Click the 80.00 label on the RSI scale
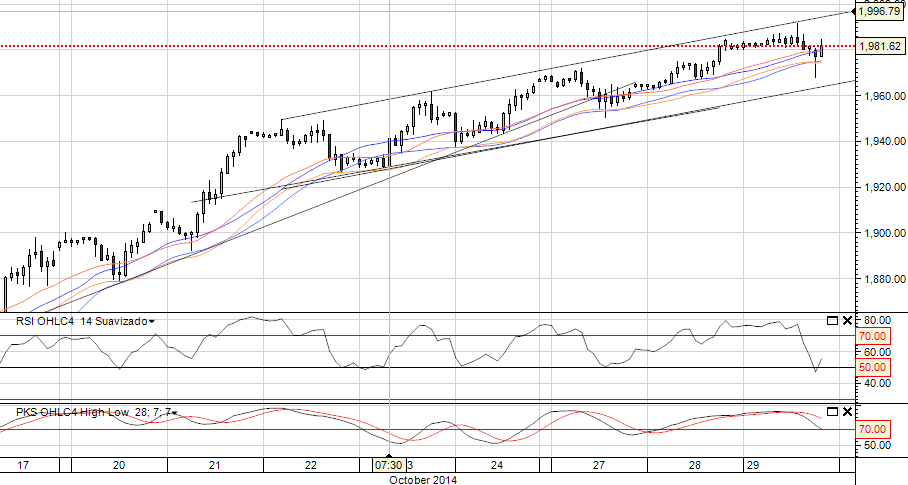Viewport: 908px width, 485px height. (875, 320)
